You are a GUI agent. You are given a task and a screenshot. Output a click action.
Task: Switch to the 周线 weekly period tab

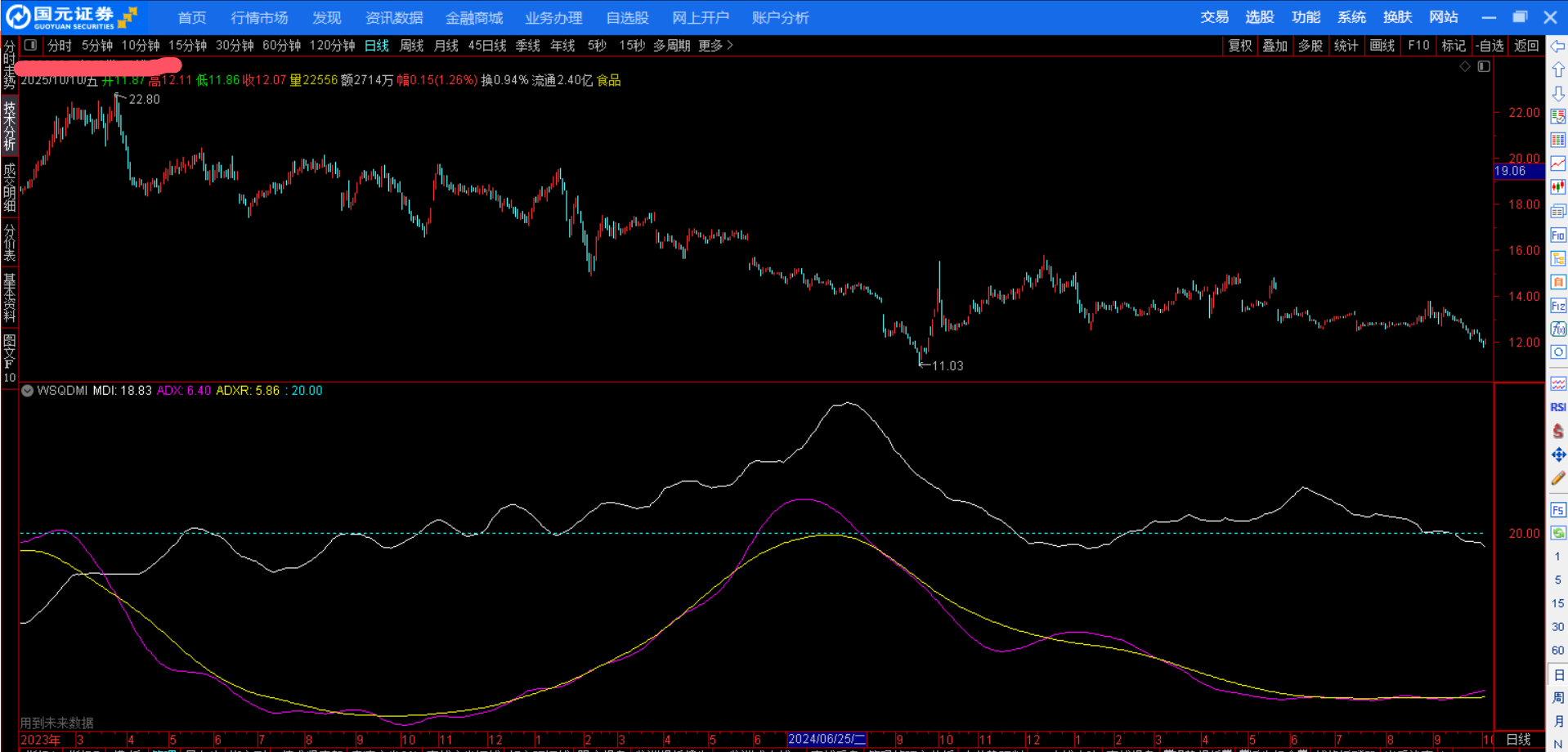tap(411, 46)
